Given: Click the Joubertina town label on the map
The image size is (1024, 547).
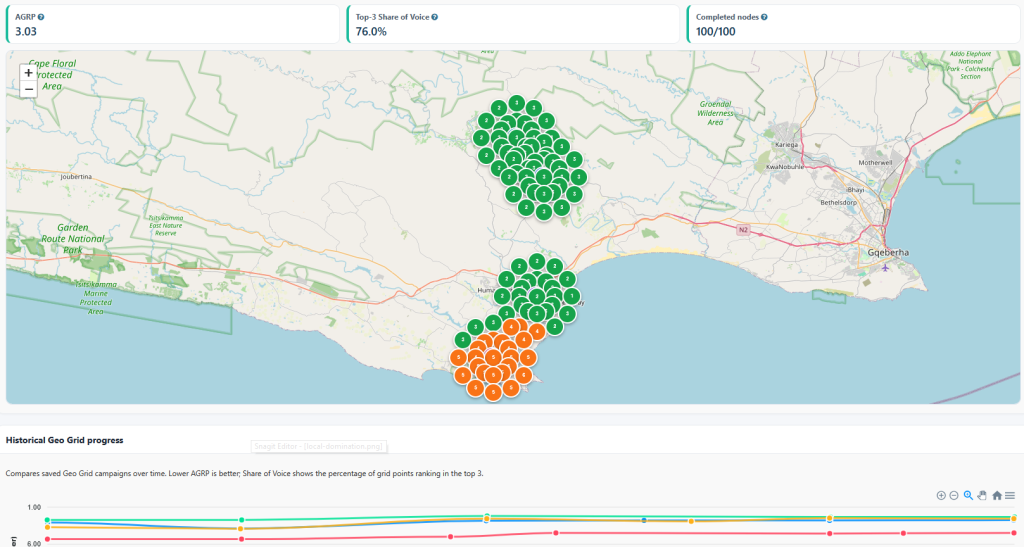Looking at the screenshot, I should pyautogui.click(x=76, y=177).
